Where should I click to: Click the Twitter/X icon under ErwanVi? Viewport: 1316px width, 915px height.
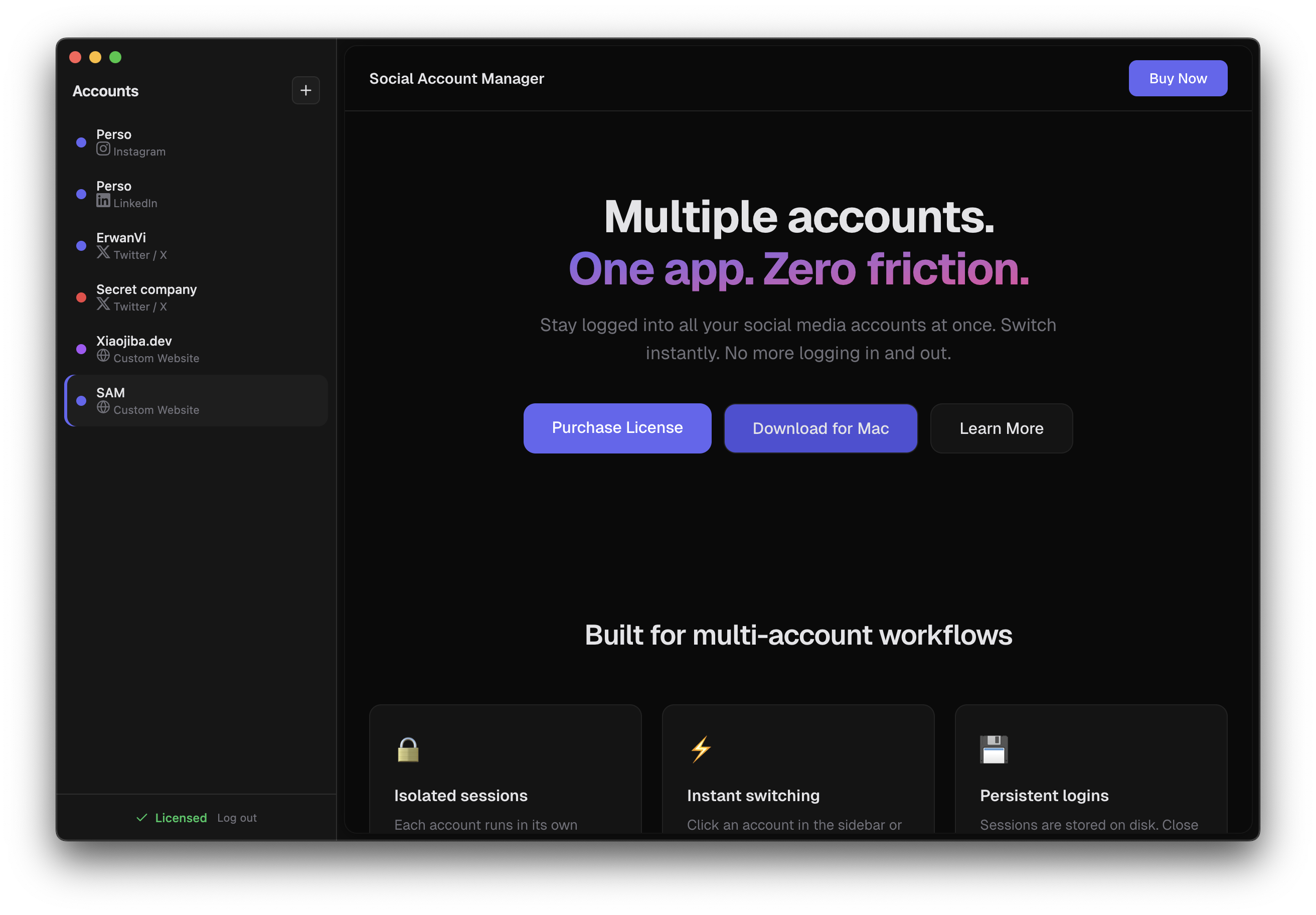[x=103, y=252]
